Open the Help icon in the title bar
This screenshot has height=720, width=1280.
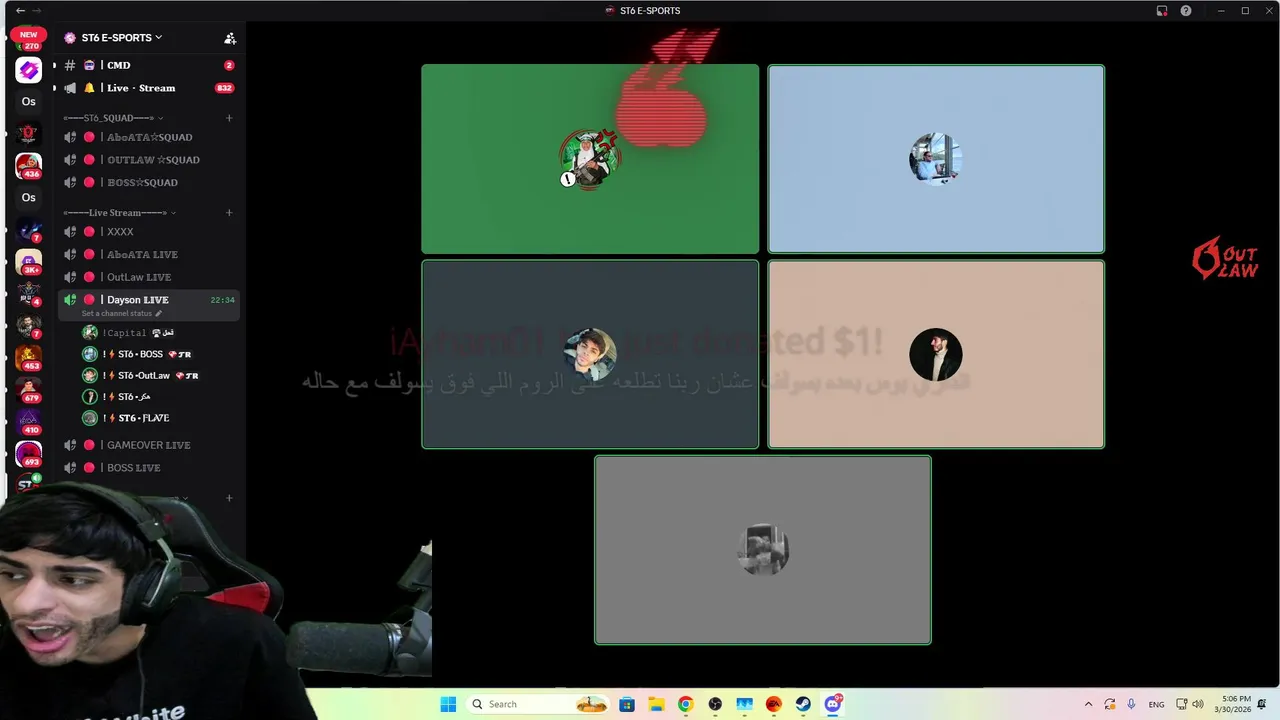pos(1186,11)
